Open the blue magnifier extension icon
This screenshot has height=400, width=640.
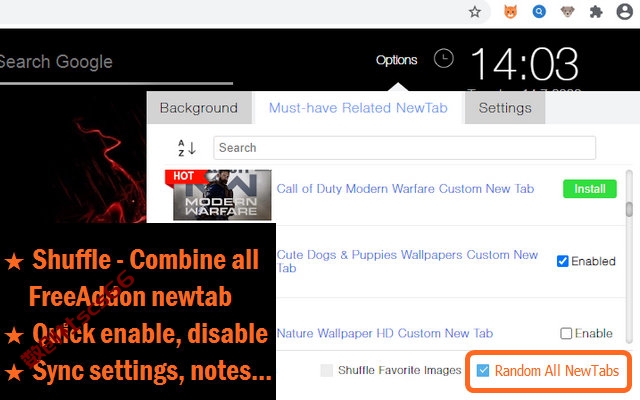click(x=539, y=12)
